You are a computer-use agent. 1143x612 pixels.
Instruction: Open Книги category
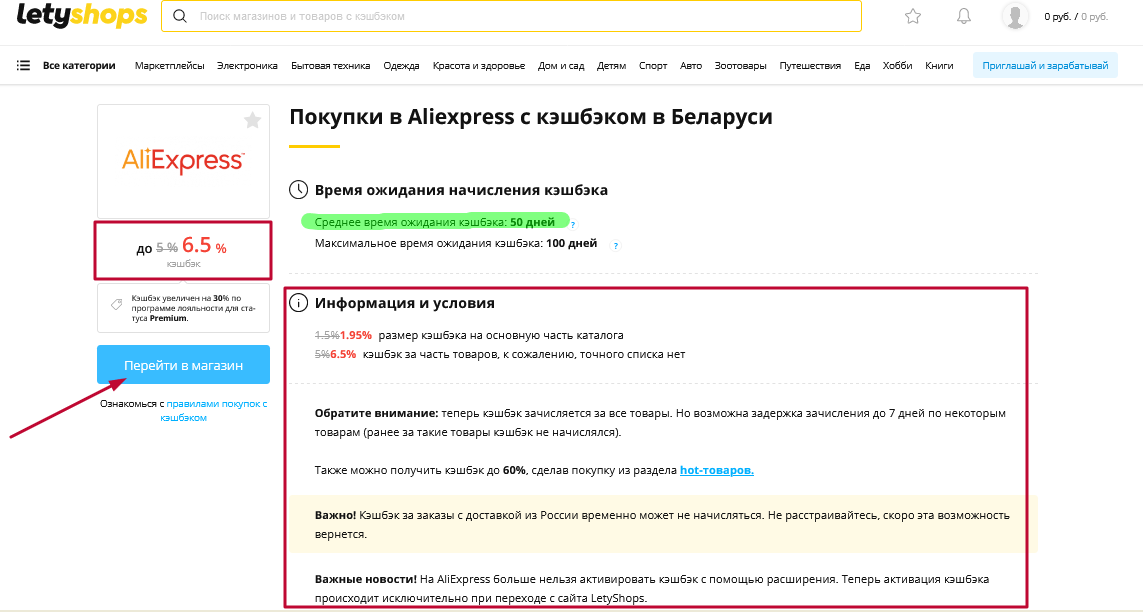(x=939, y=66)
